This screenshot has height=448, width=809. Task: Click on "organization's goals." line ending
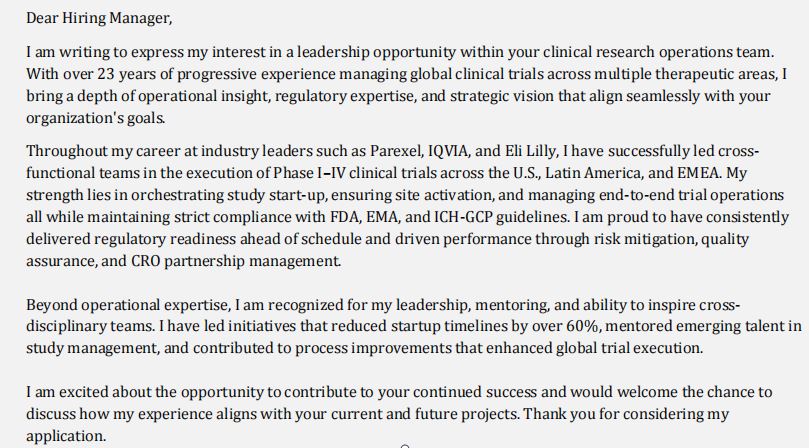[x=95, y=118]
